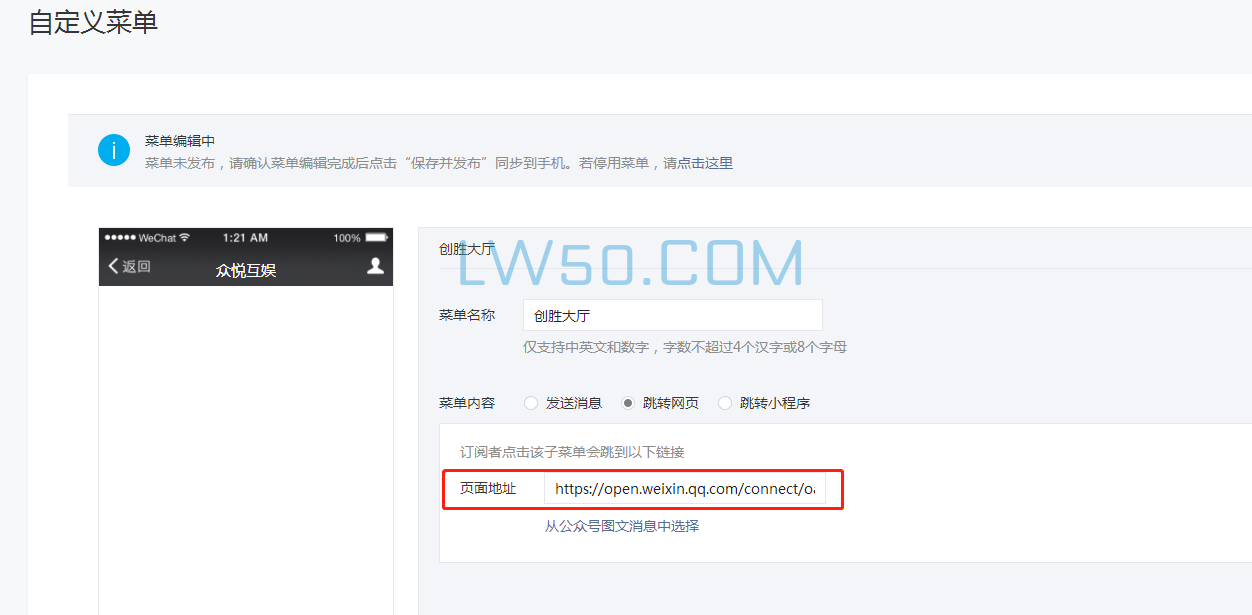
Task: Click the 请点击这里 link to disable menu
Action: coord(706,162)
